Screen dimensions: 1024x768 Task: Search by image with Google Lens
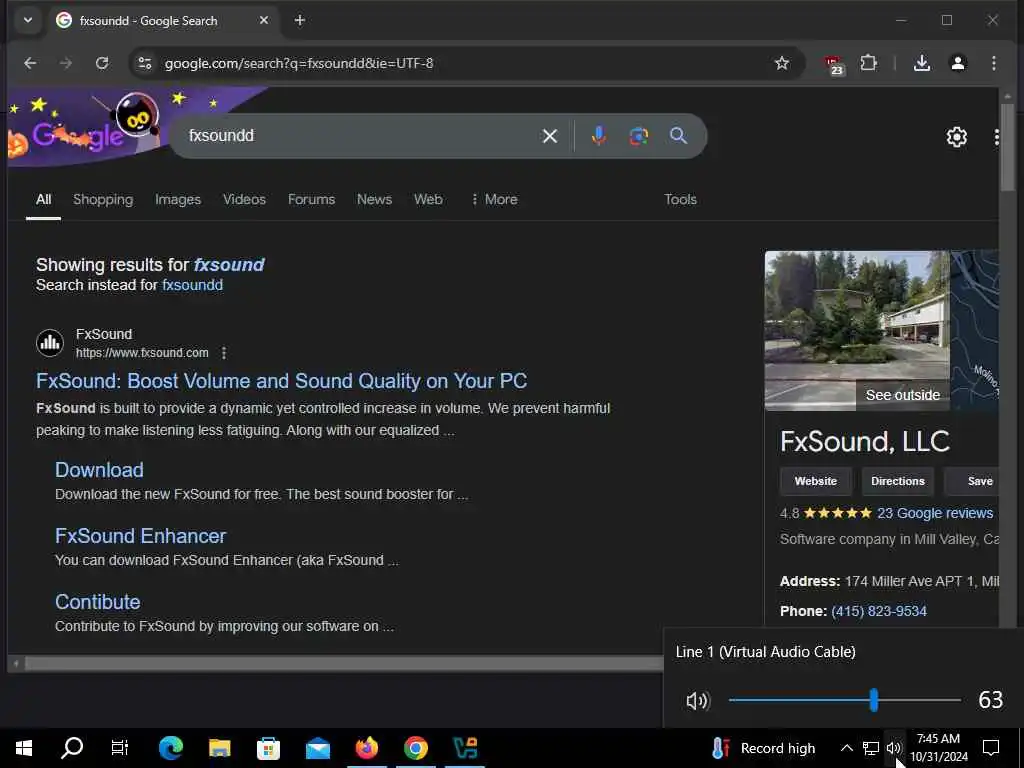point(639,136)
